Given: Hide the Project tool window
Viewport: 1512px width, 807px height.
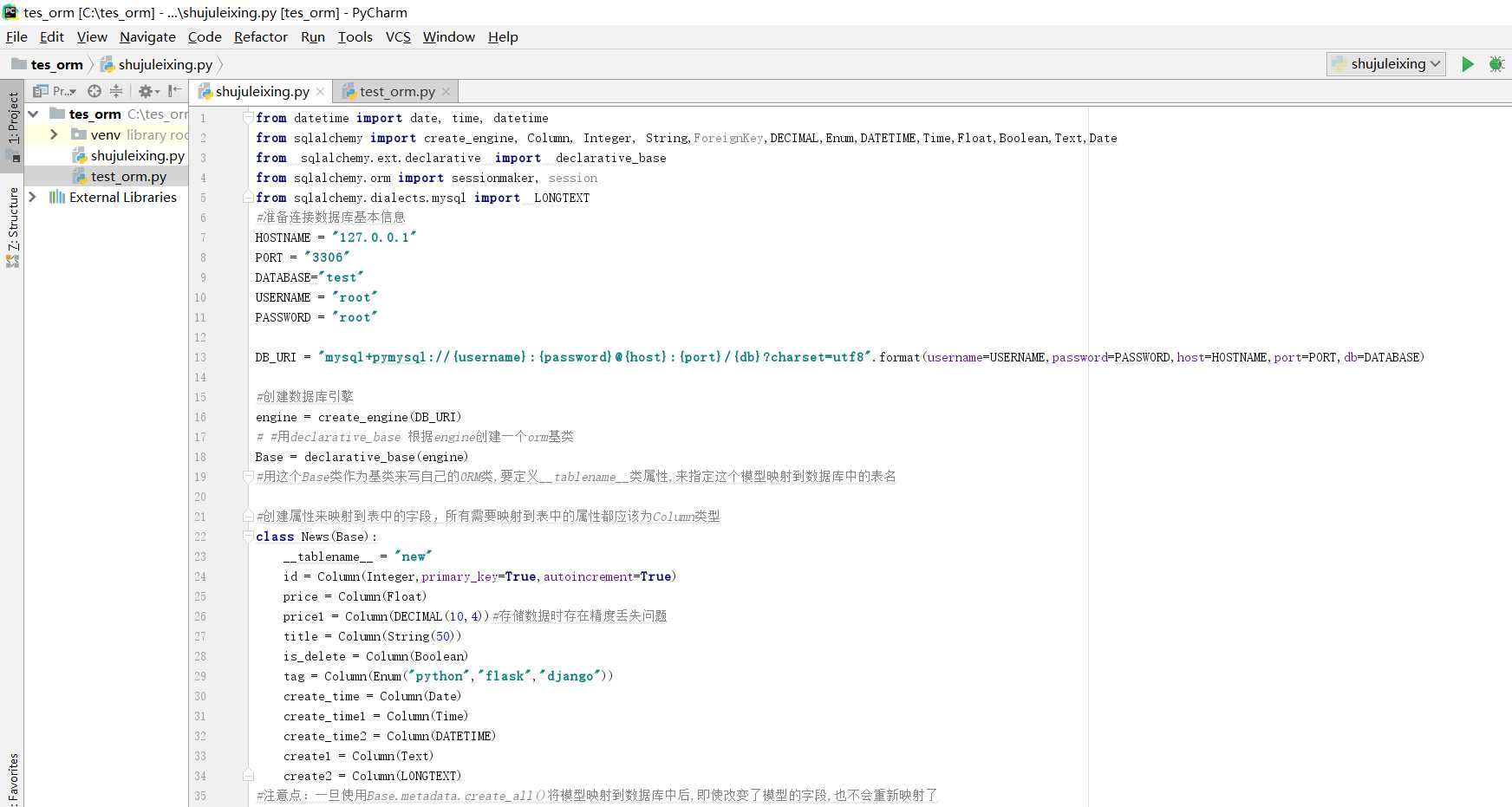Looking at the screenshot, I should tap(174, 91).
